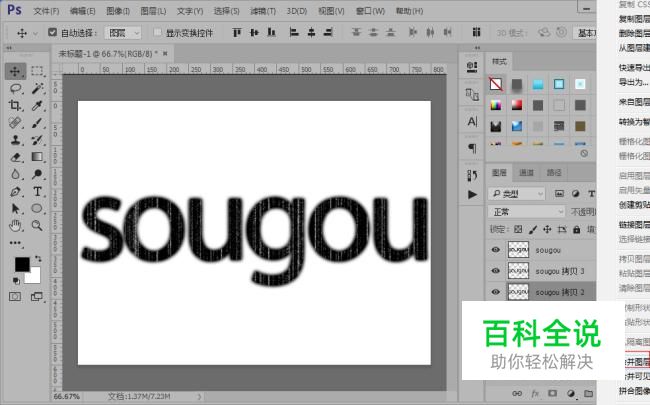650x405 pixels.
Task: Click the align horizontal centers icon
Action: click(x=311, y=32)
